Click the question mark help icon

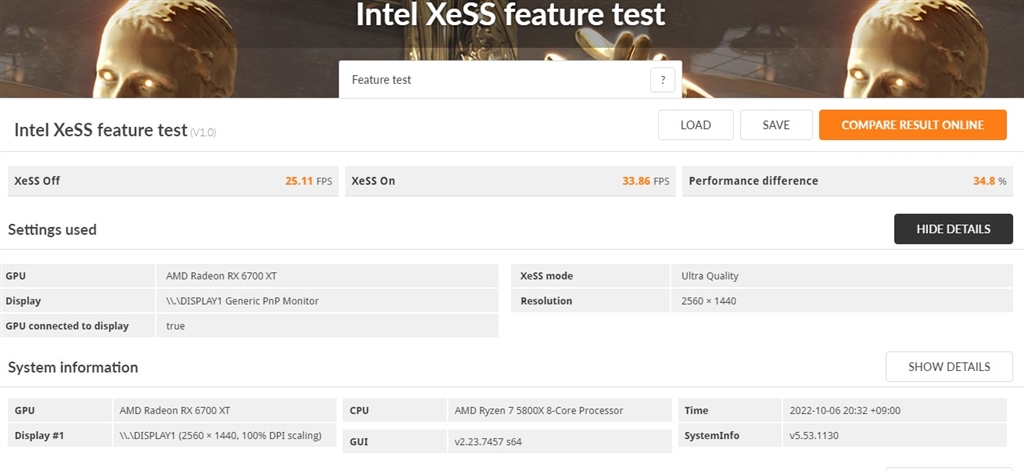662,80
